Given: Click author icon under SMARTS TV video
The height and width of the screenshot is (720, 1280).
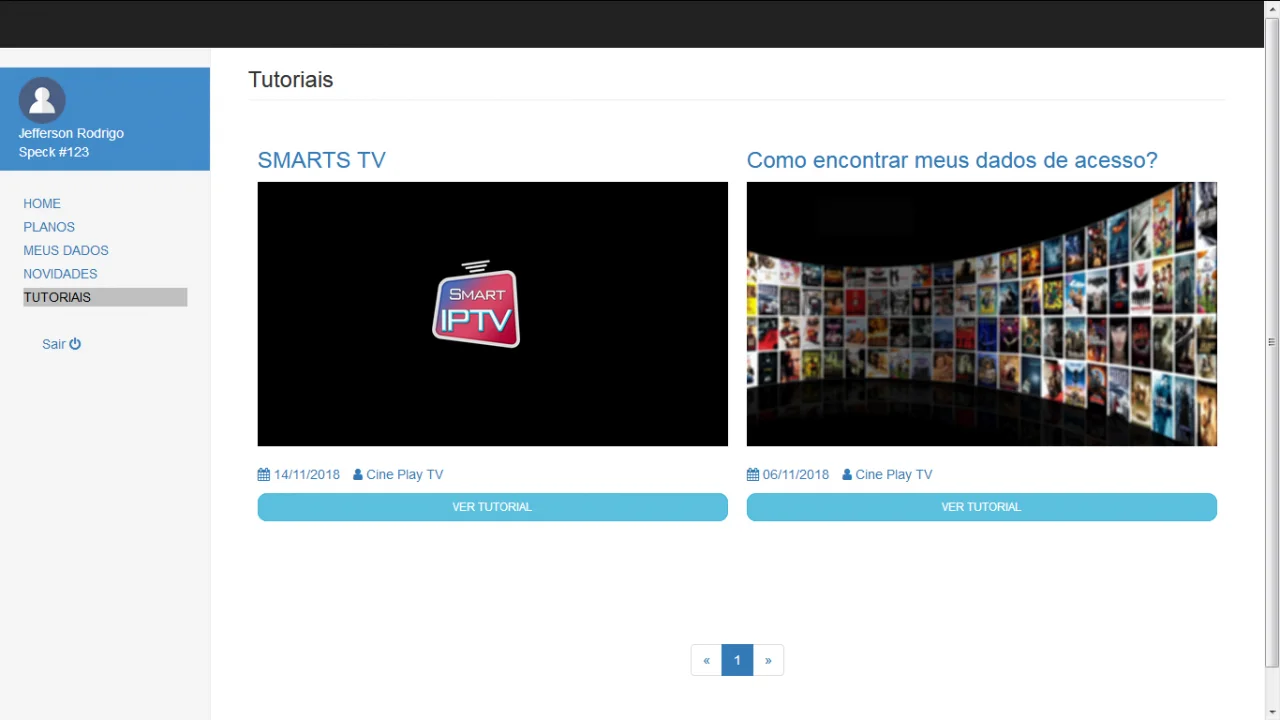Looking at the screenshot, I should tap(358, 475).
